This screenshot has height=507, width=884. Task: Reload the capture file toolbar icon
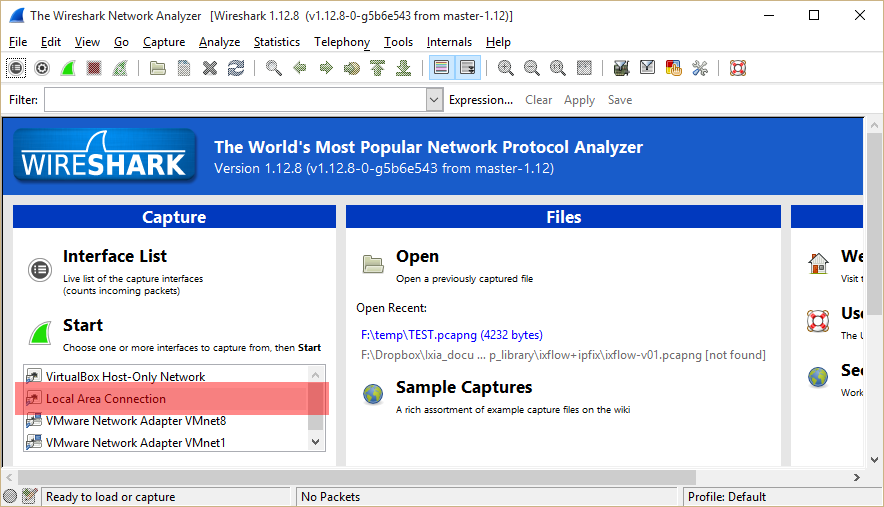point(236,68)
